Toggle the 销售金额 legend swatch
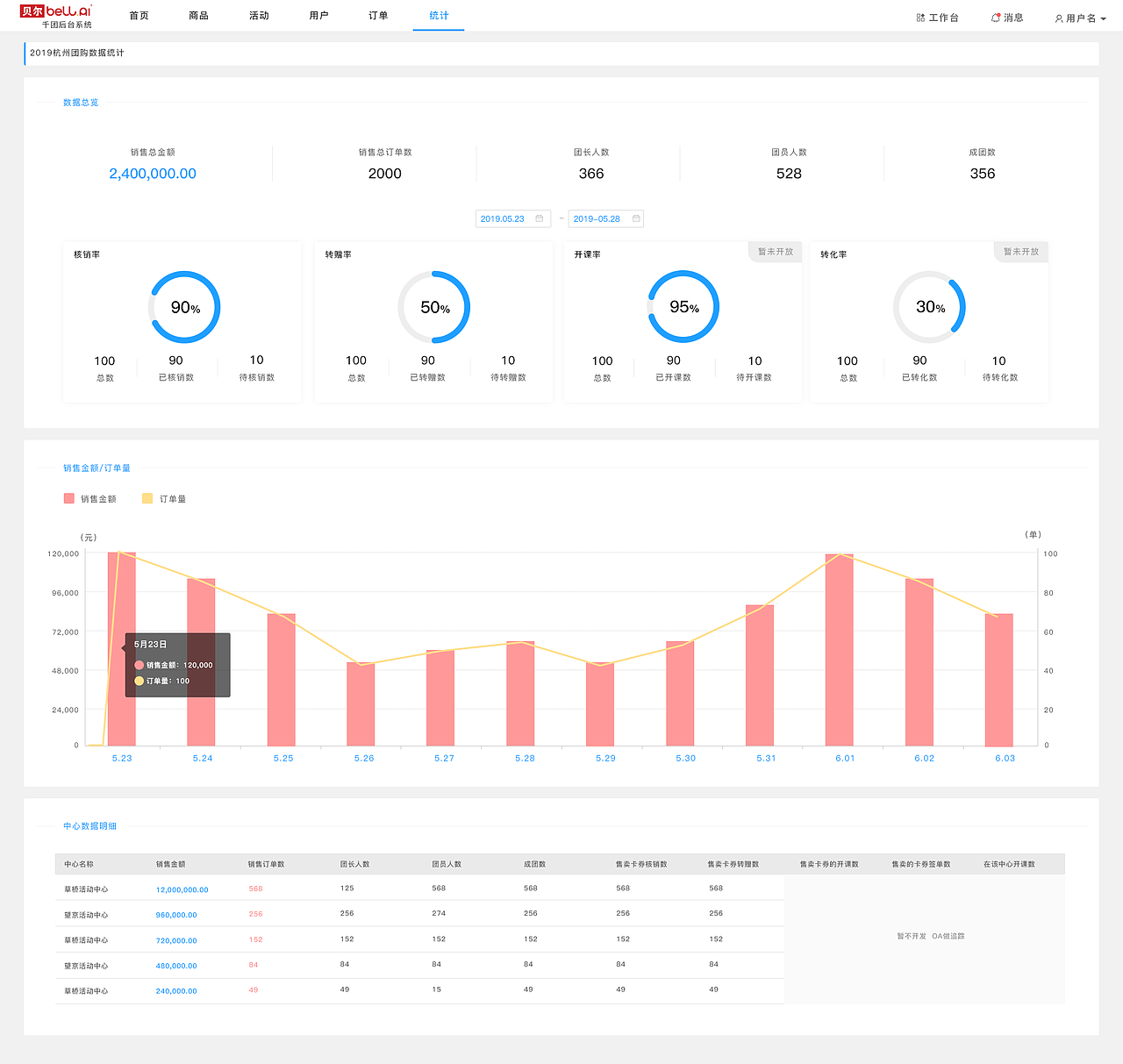 tap(69, 498)
